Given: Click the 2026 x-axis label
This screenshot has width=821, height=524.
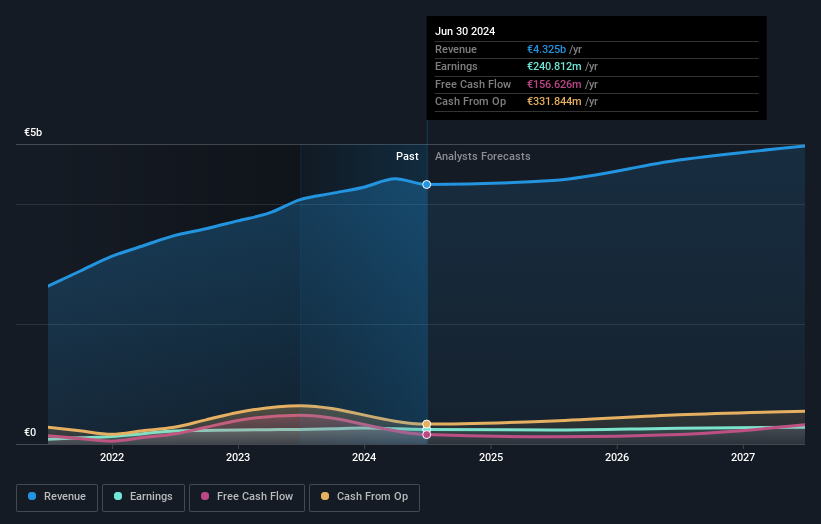Looking at the screenshot, I should 617,458.
